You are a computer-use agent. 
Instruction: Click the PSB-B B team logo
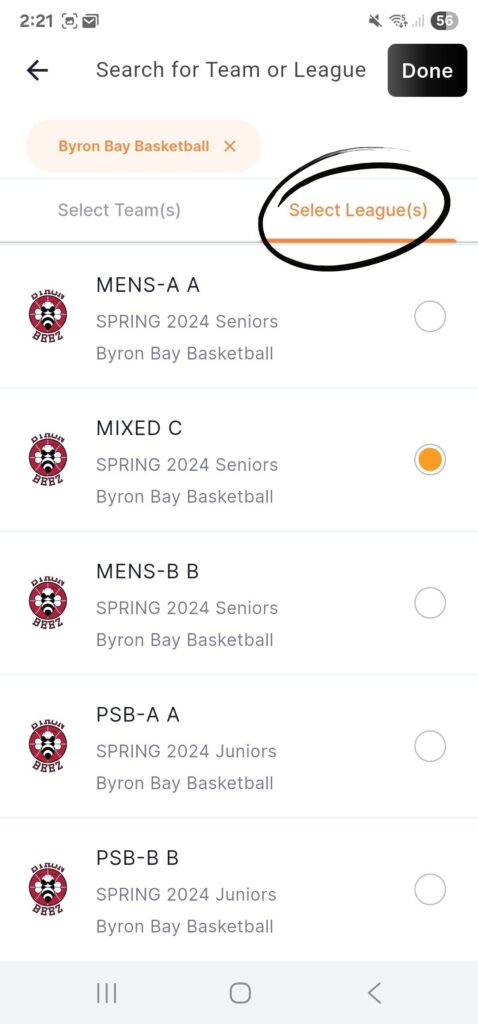point(48,889)
